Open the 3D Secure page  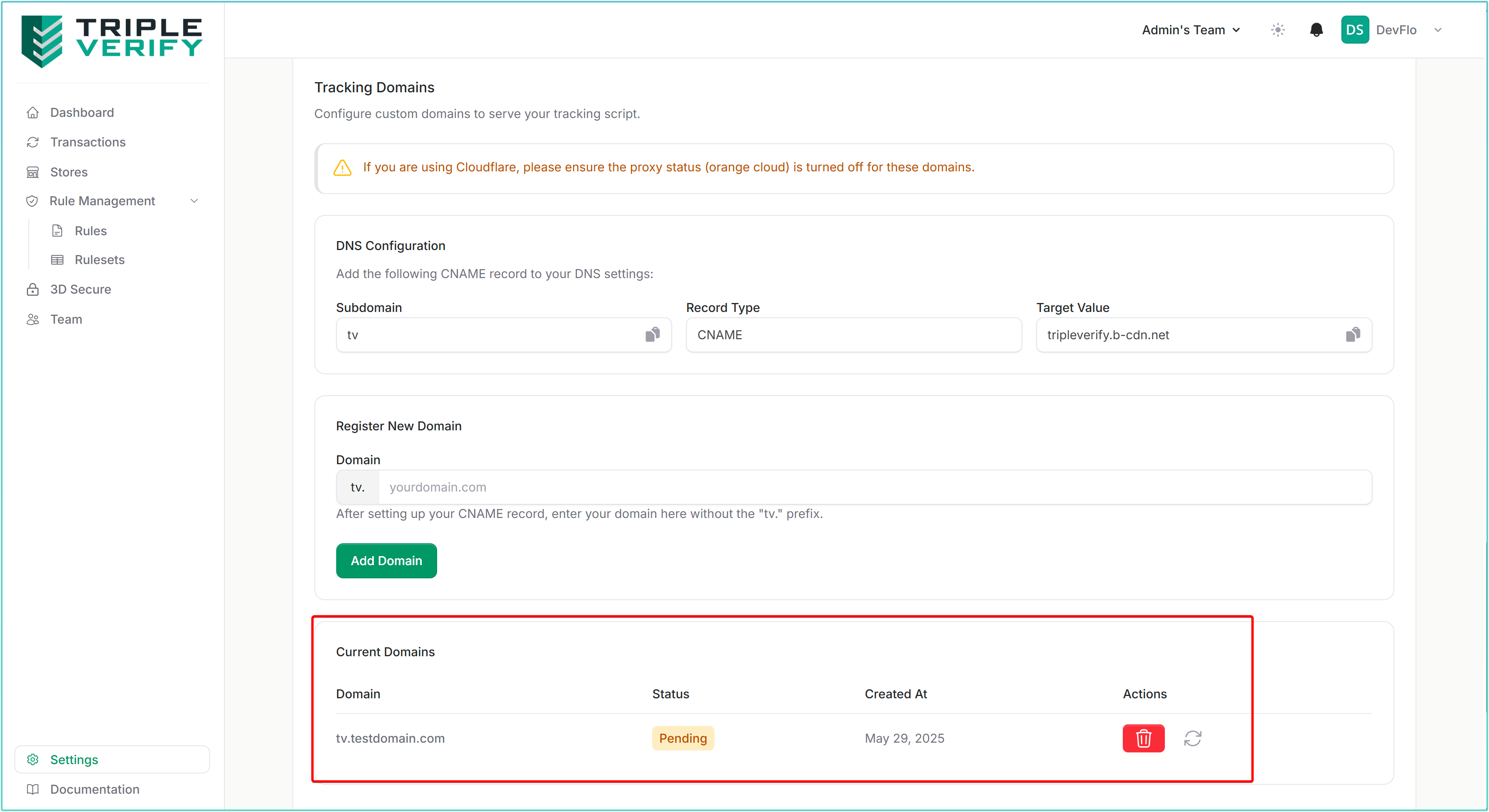[x=80, y=289]
